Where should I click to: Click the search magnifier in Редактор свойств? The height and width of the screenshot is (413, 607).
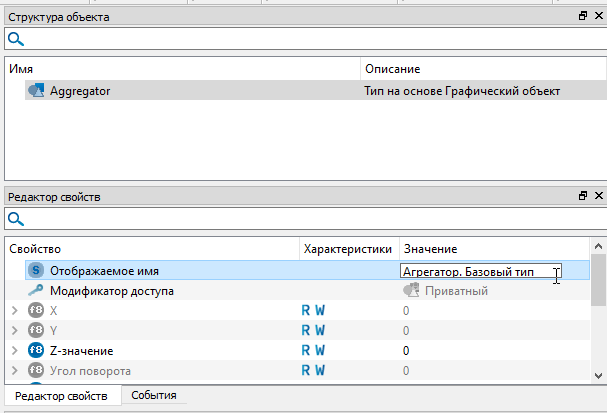click(x=15, y=219)
